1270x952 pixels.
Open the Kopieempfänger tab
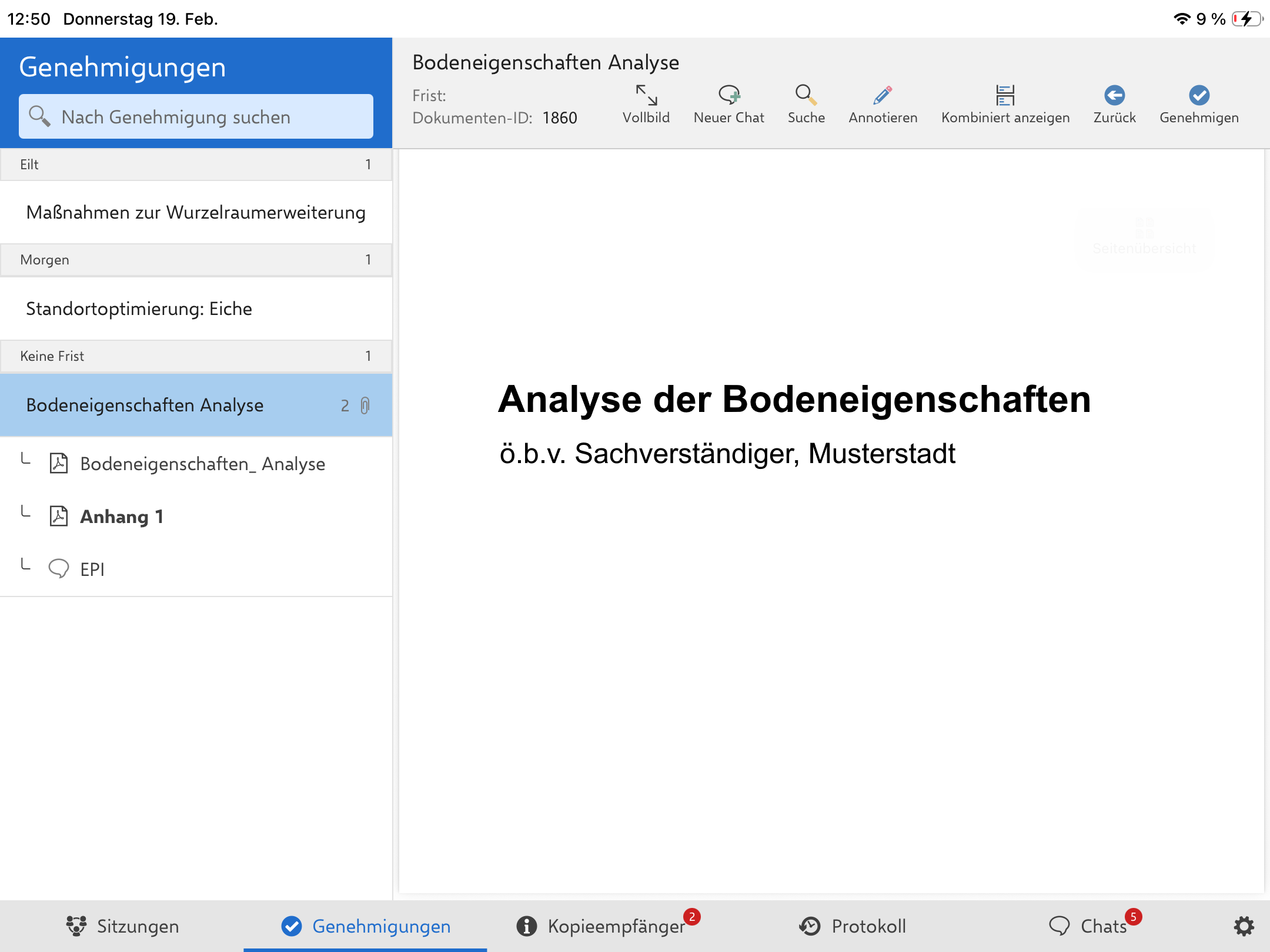tap(601, 926)
